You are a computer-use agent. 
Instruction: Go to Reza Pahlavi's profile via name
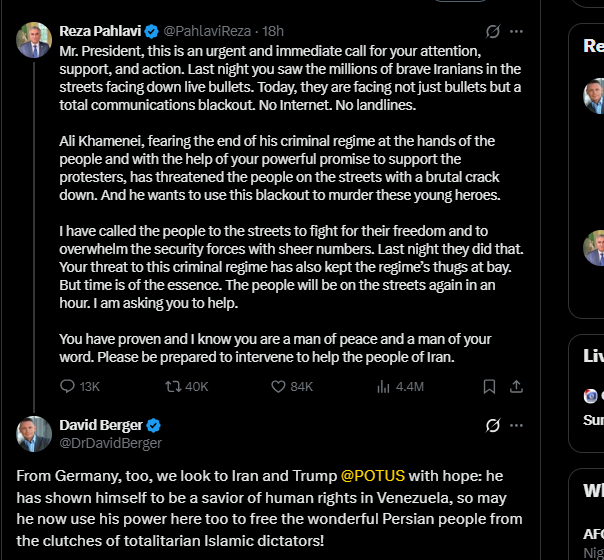99,31
